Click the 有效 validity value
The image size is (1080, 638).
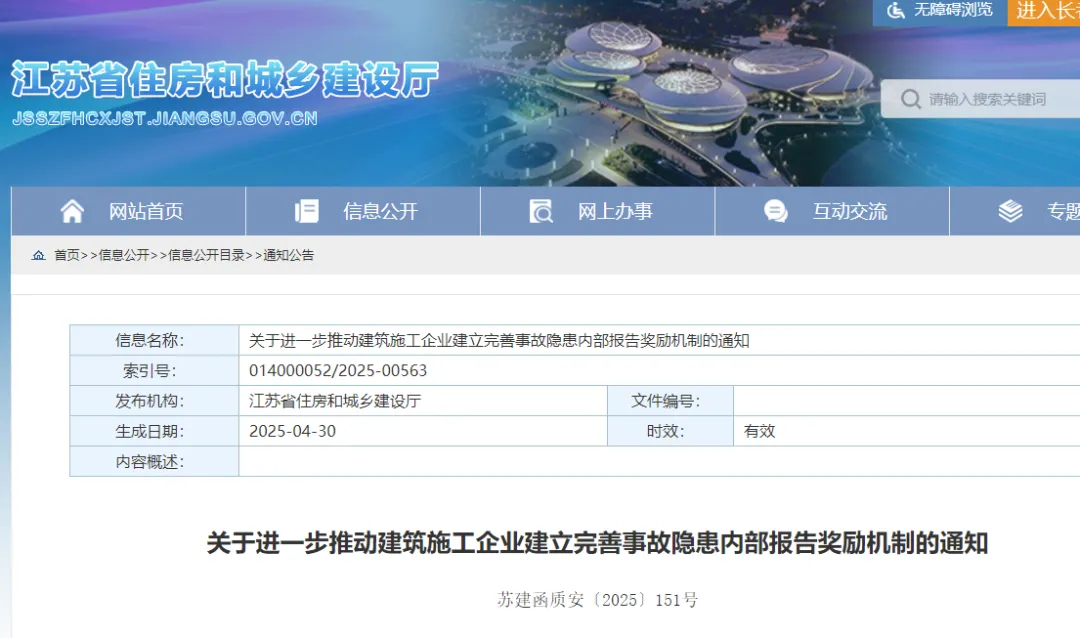click(759, 431)
